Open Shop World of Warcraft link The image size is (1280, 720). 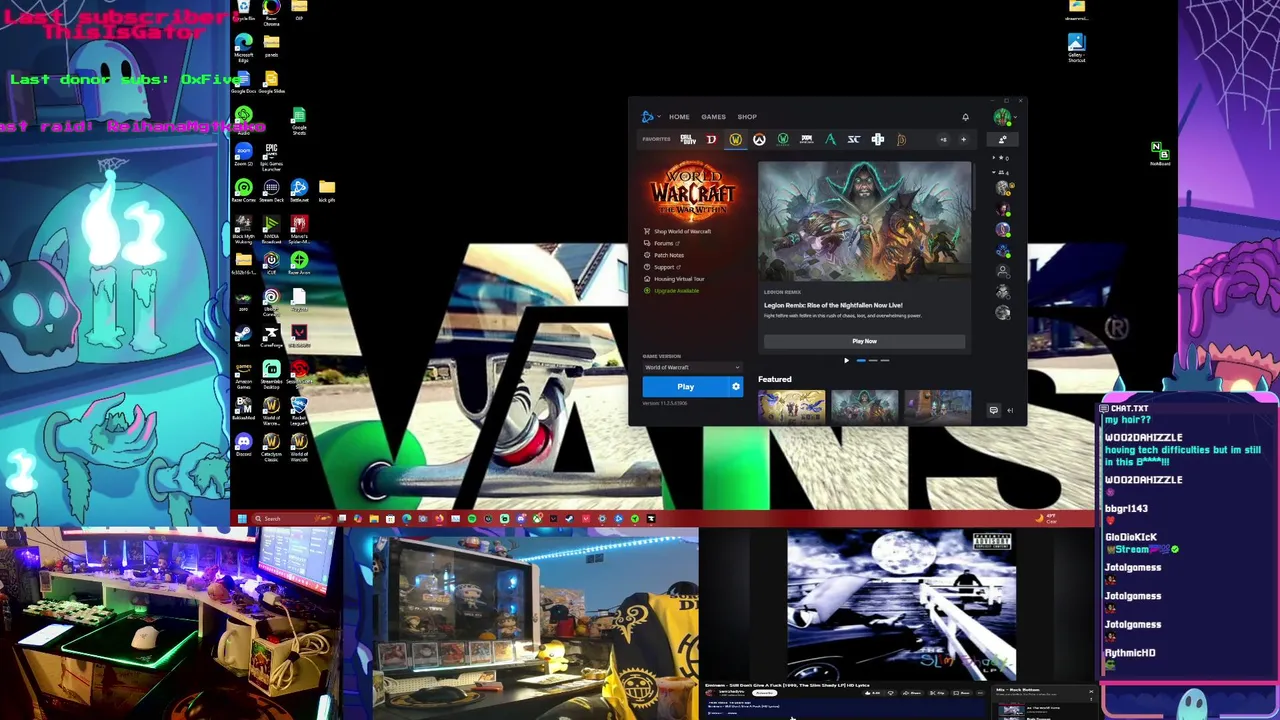pos(682,231)
